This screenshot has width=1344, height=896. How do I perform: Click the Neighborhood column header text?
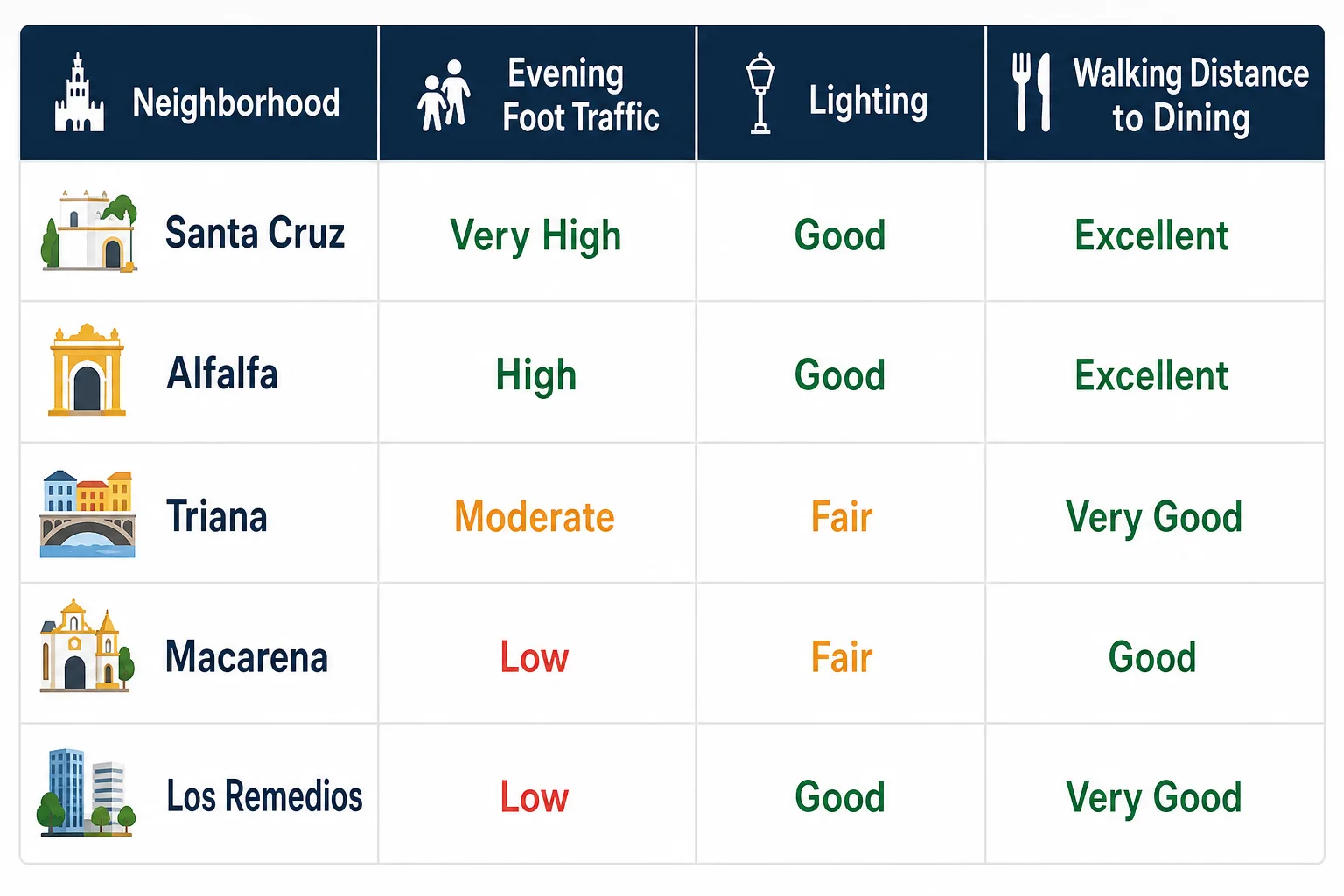[x=236, y=102]
